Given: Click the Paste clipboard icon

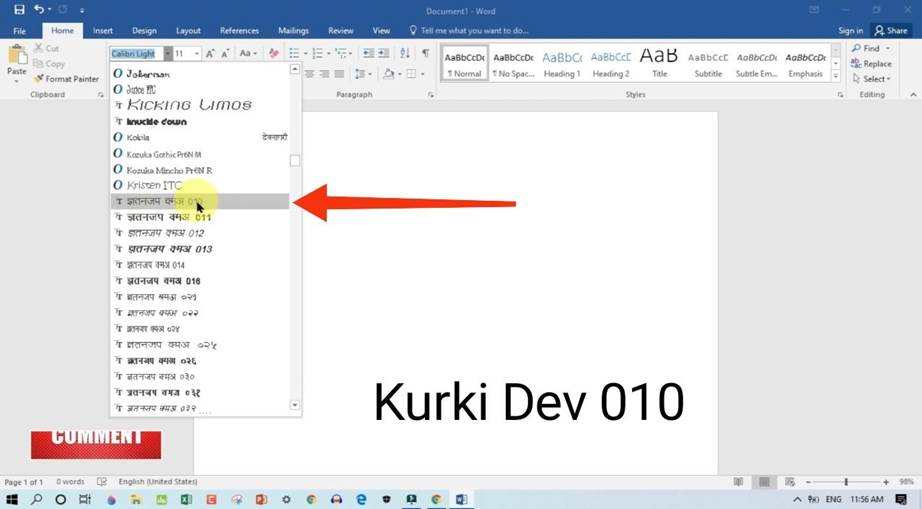Looking at the screenshot, I should click(x=16, y=55).
